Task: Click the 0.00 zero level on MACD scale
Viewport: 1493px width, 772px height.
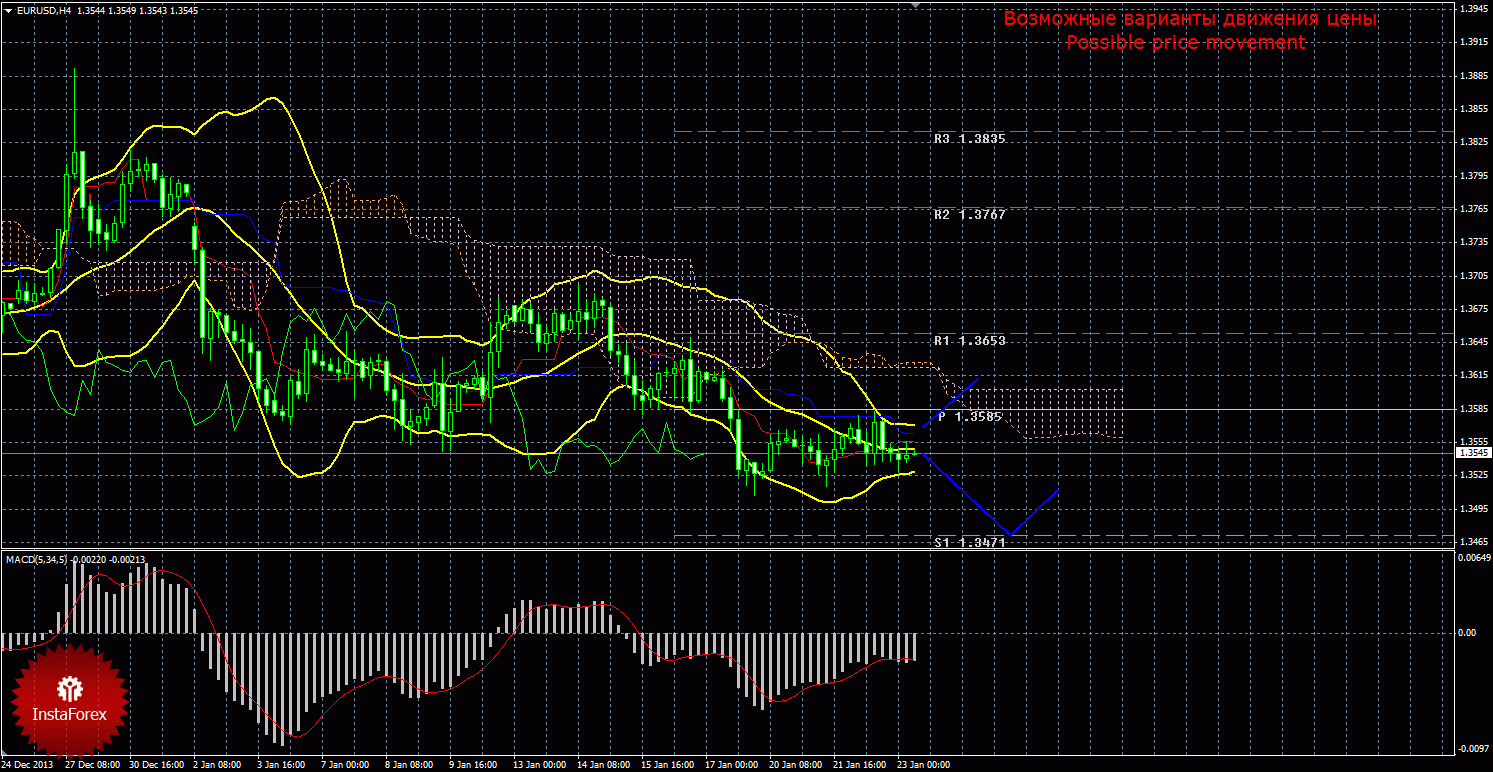Action: click(x=1467, y=633)
